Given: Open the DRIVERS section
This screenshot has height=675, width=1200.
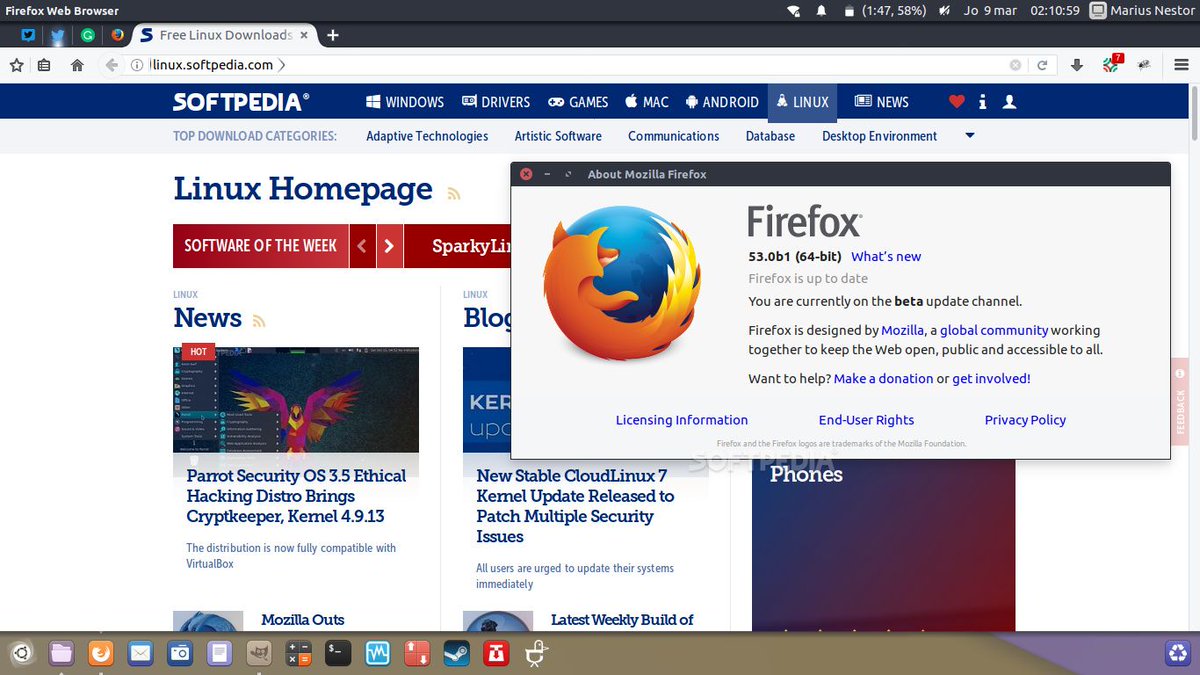Looking at the screenshot, I should click(x=496, y=102).
